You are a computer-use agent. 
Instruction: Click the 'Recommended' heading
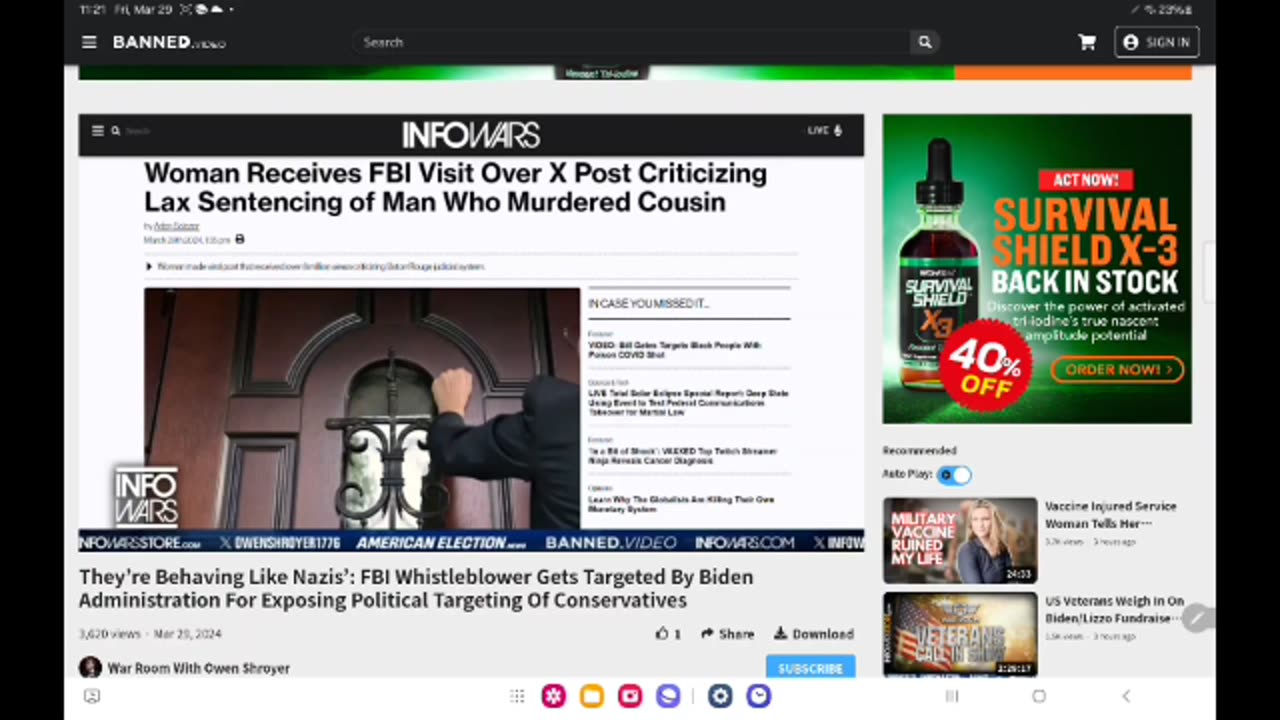click(919, 451)
